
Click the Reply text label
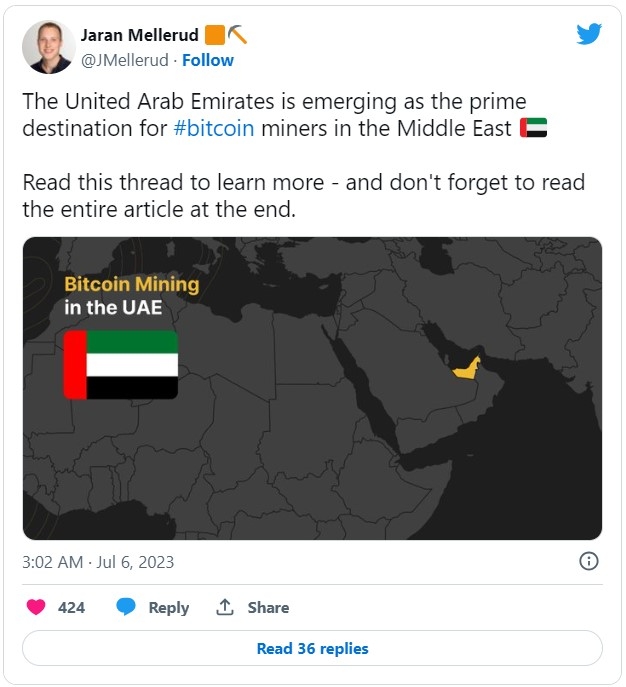point(168,607)
